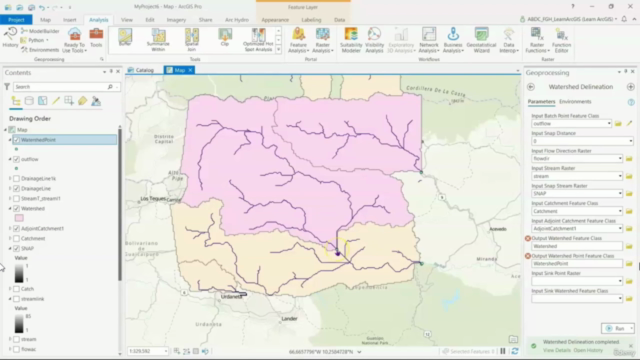Switch Contents to List By Snapping
The image size is (640, 360).
click(x=69, y=101)
